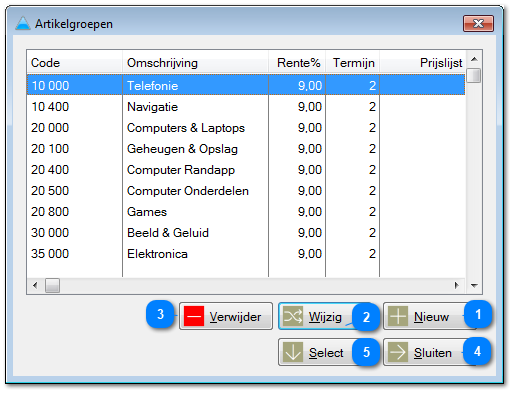
Task: Click code 10 000
Action: [50, 86]
